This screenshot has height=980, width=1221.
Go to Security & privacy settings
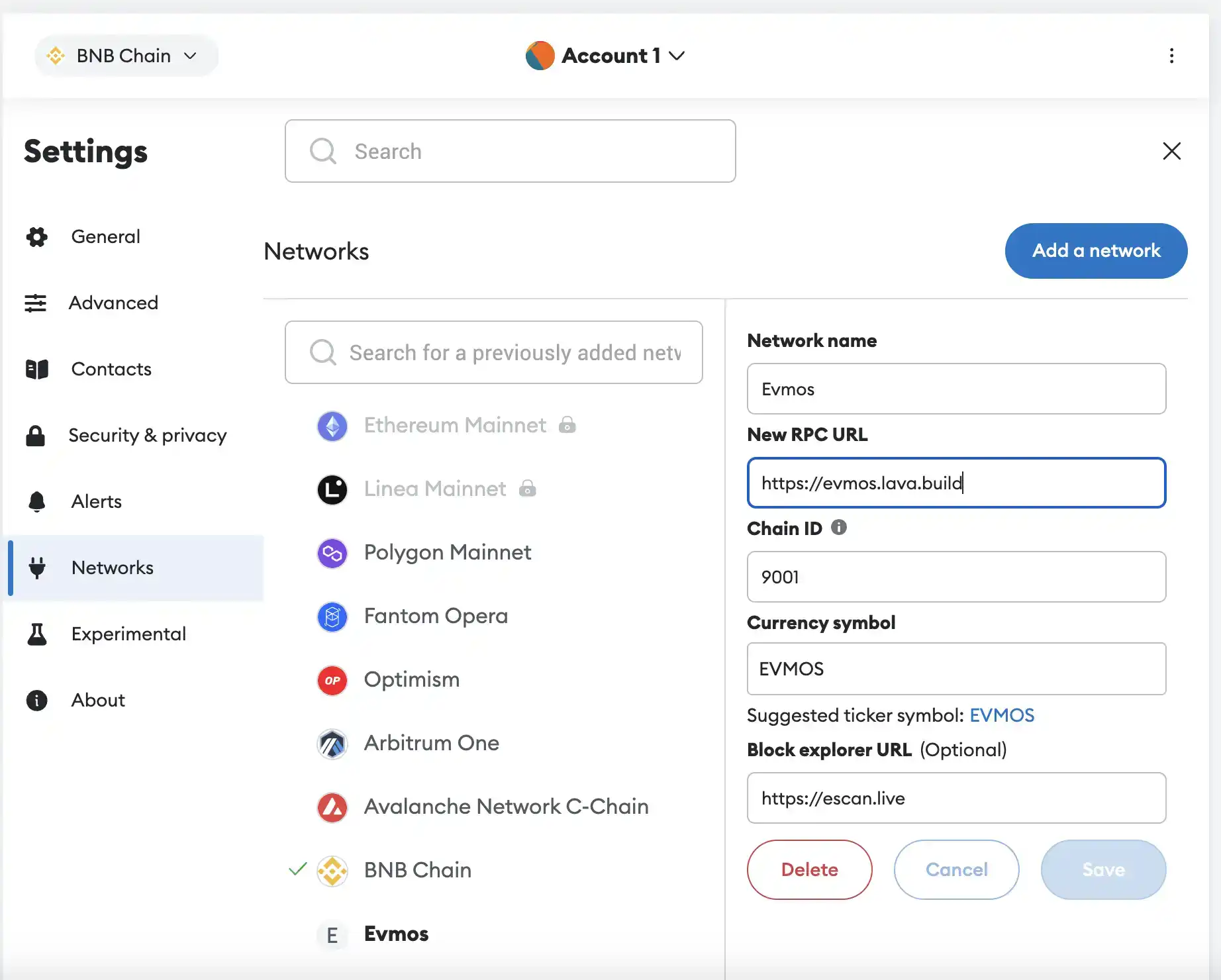147,435
